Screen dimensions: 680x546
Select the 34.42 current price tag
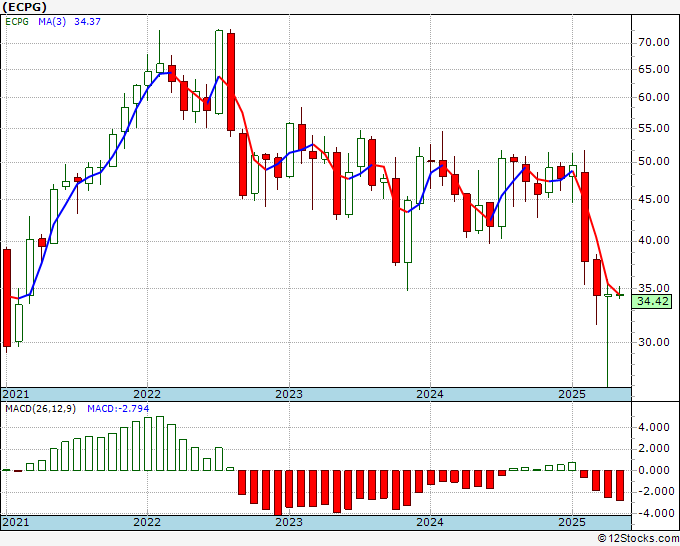tap(651, 301)
